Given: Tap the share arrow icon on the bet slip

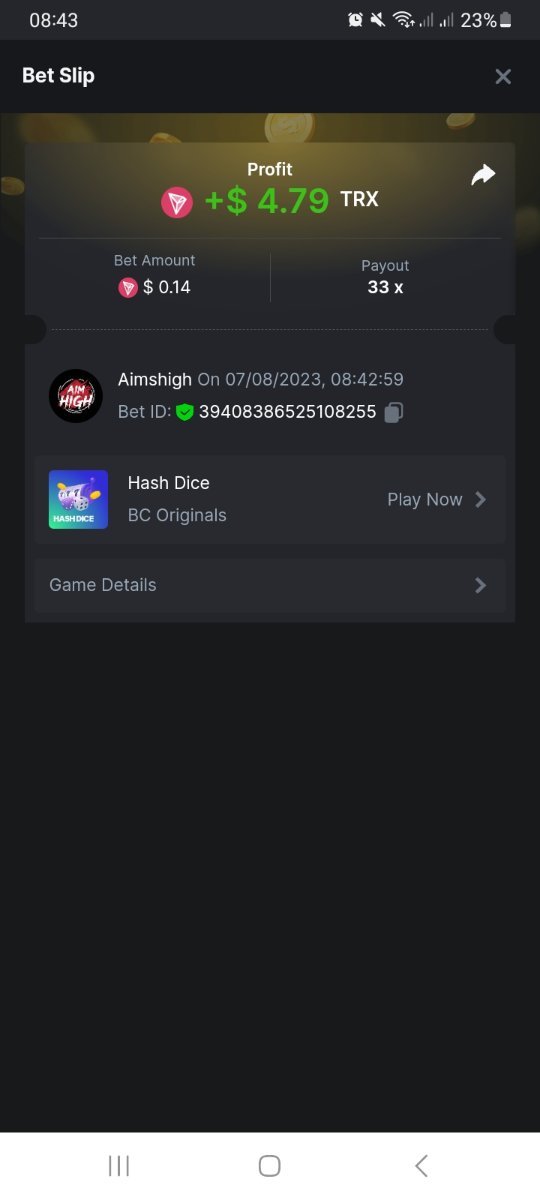Looking at the screenshot, I should pos(483,175).
